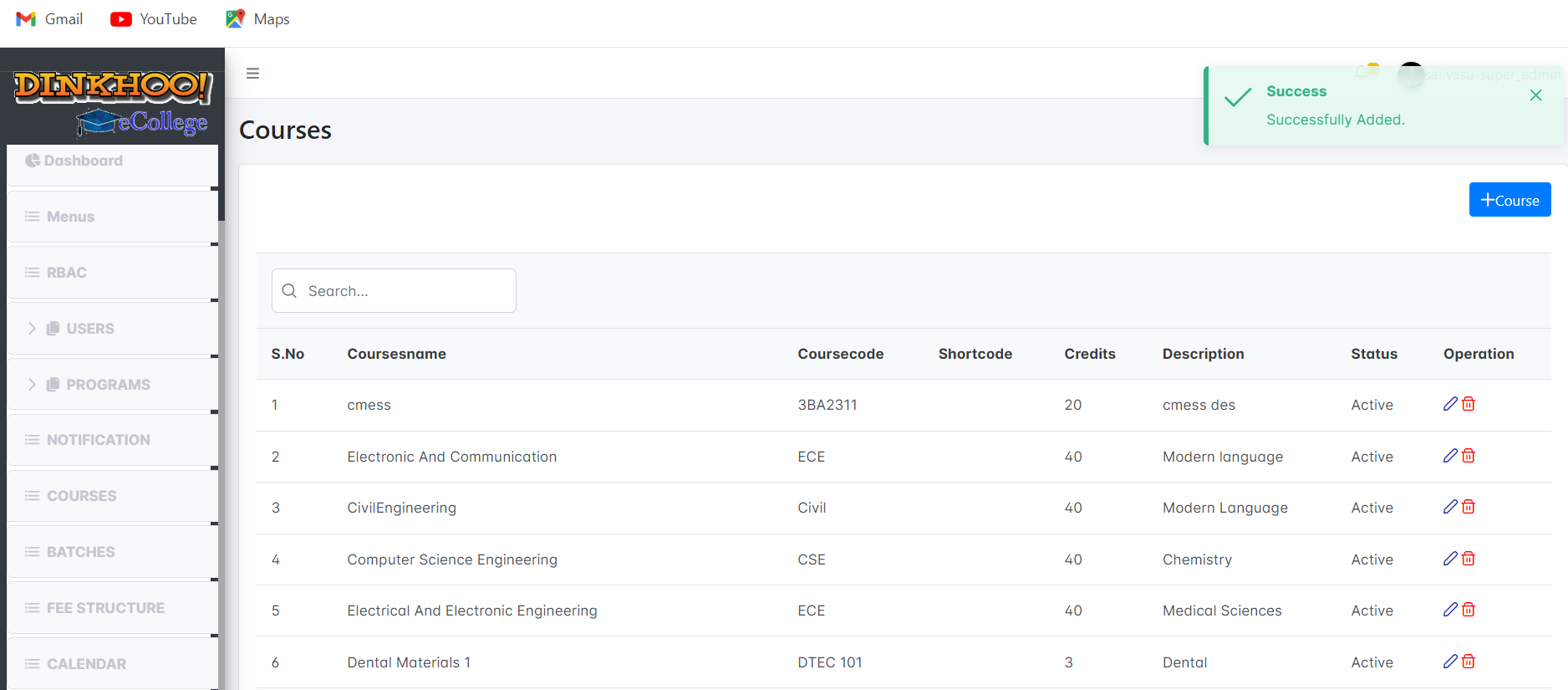Open YouTube bookmark

click(154, 18)
